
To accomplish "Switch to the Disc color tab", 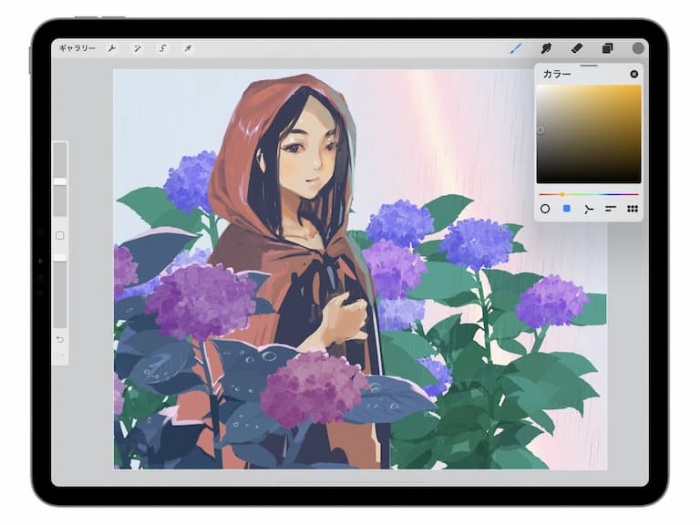I will coord(545,208).
